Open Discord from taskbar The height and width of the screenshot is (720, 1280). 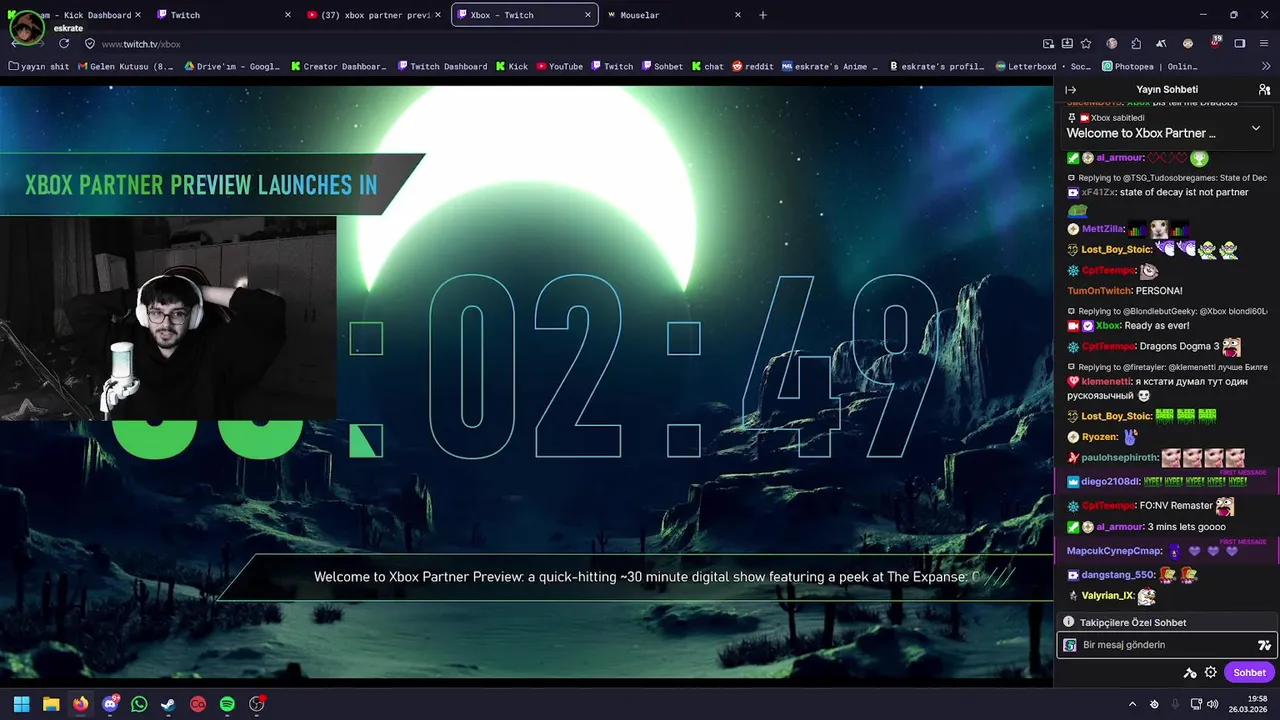[110, 704]
